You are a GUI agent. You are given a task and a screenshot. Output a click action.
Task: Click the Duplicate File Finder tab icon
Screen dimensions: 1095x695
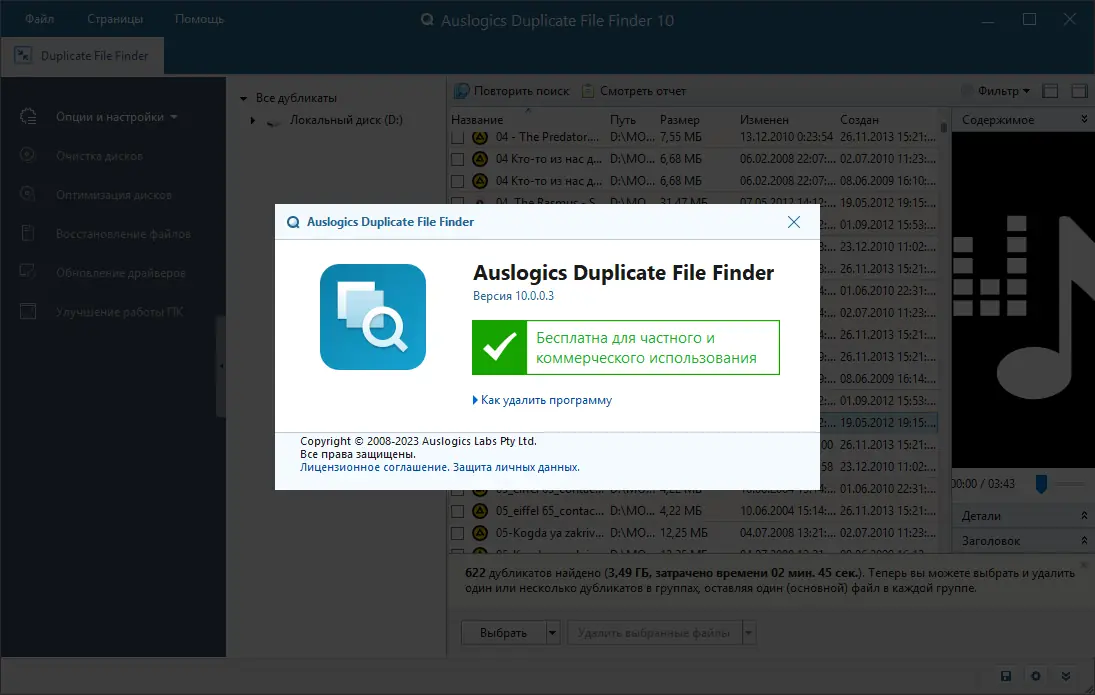point(23,55)
